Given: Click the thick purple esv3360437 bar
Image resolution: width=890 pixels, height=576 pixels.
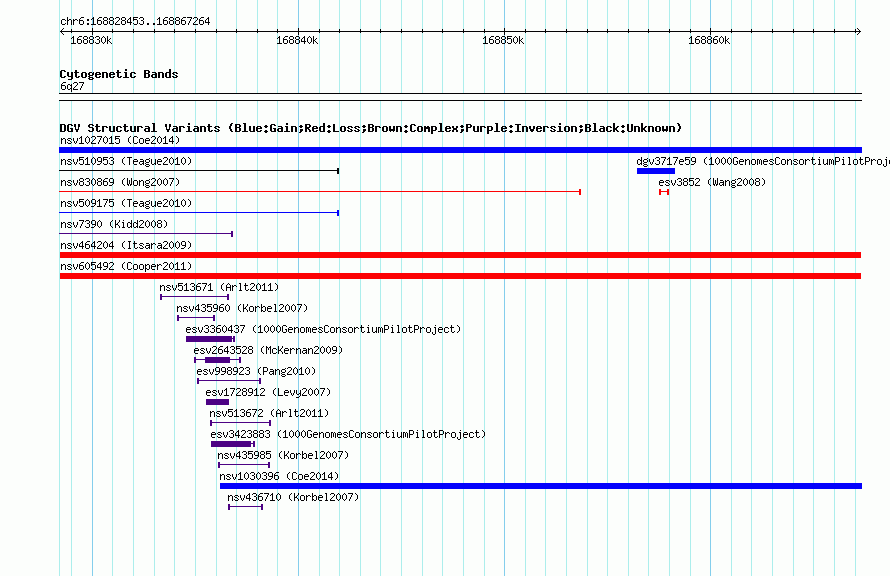Looking at the screenshot, I should click(x=210, y=339).
